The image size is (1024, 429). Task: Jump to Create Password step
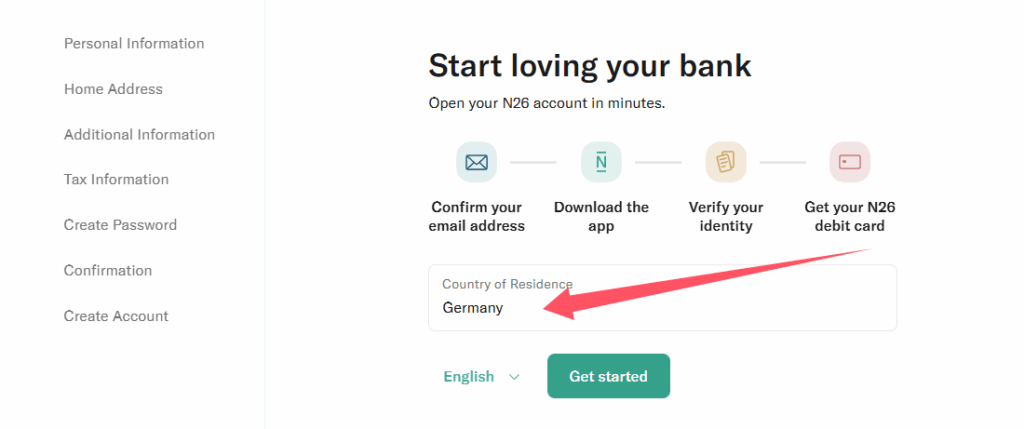point(120,225)
